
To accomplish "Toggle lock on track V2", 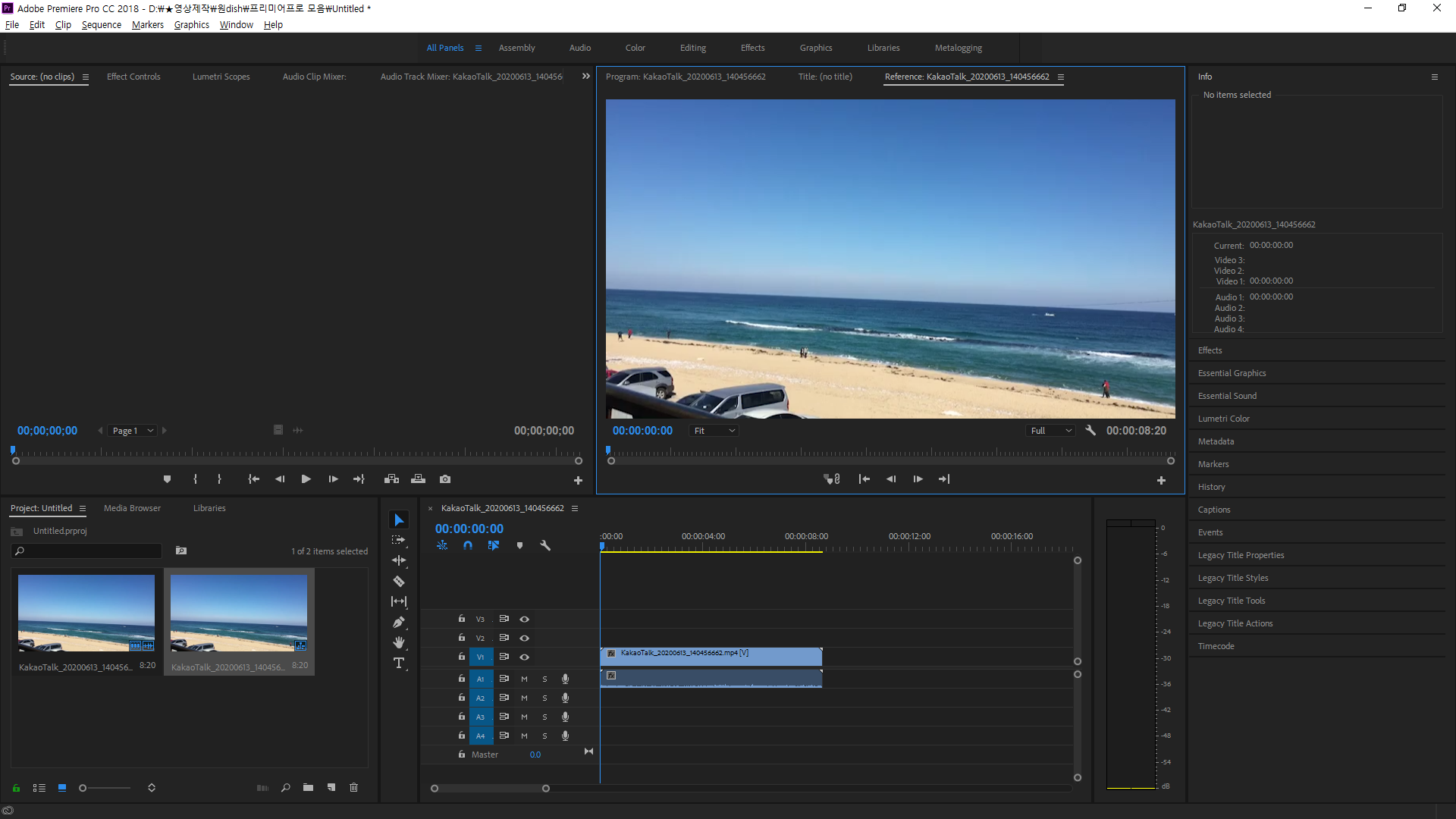I will (461, 638).
